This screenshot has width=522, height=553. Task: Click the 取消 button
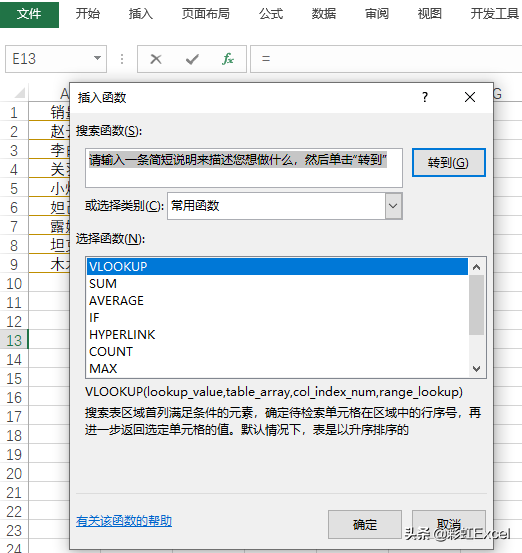[x=449, y=524]
